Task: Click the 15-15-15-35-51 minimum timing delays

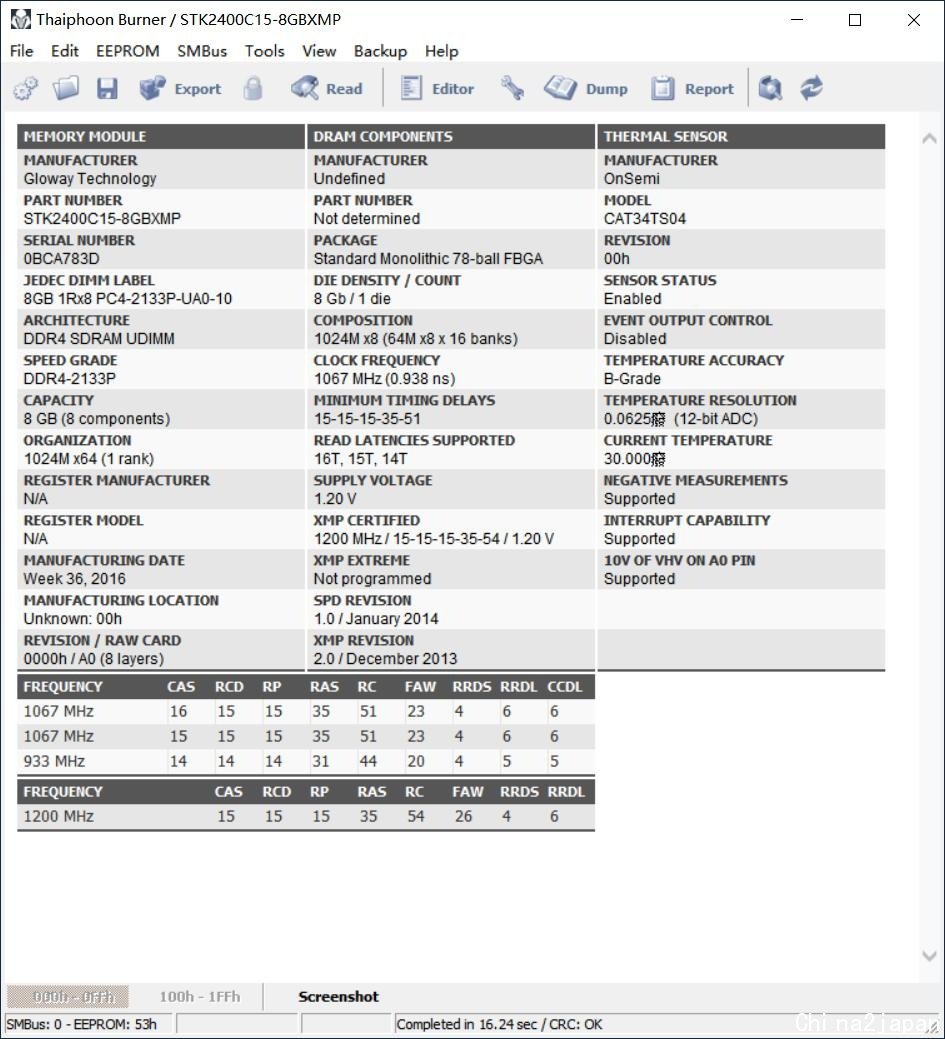Action: point(367,419)
